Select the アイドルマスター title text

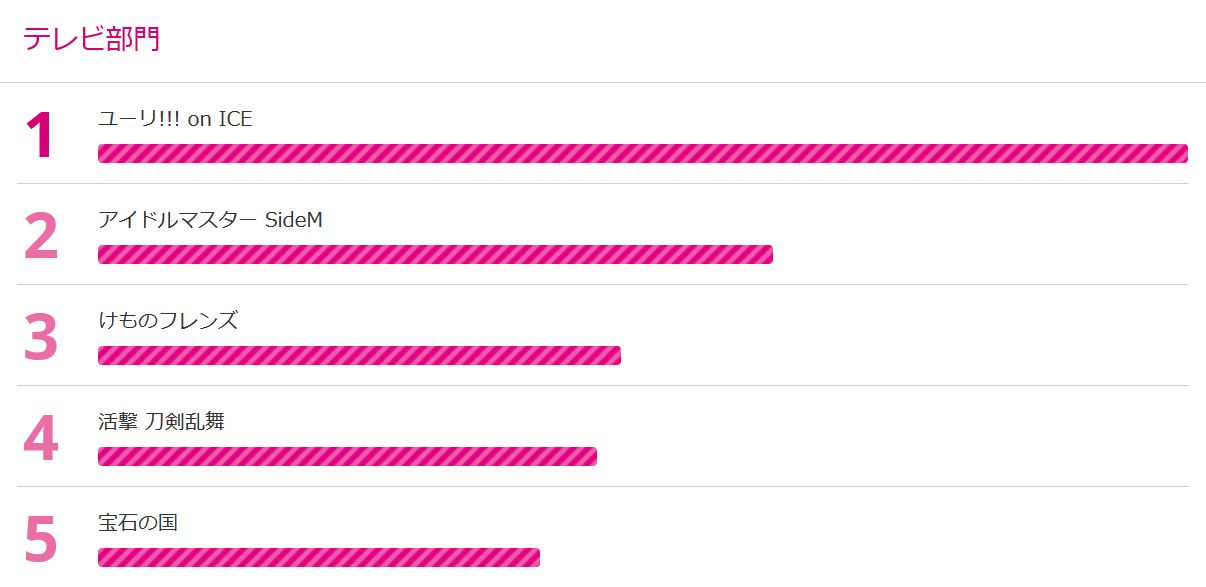pos(177,220)
